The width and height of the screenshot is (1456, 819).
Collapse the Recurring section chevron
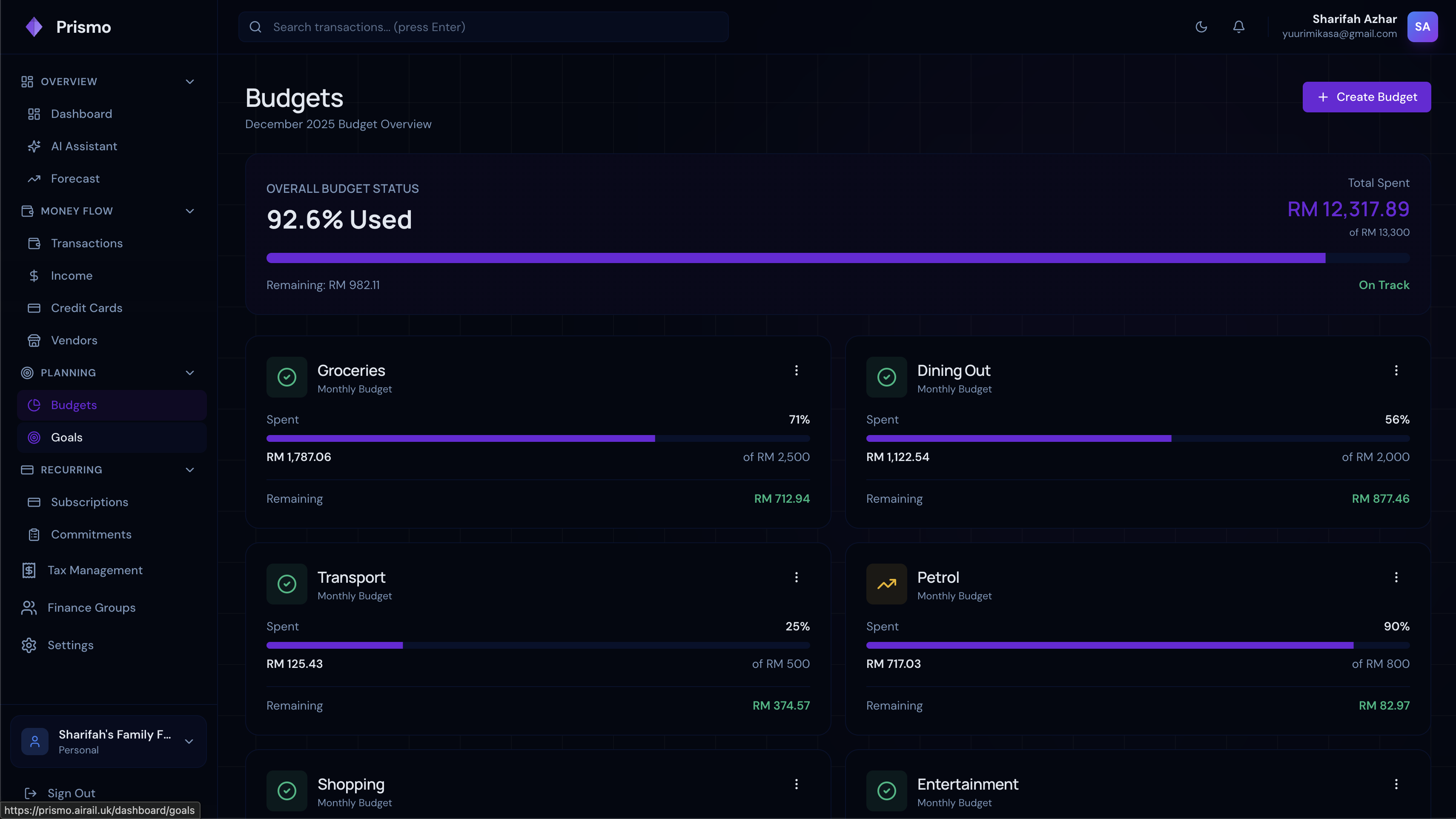[x=190, y=470]
